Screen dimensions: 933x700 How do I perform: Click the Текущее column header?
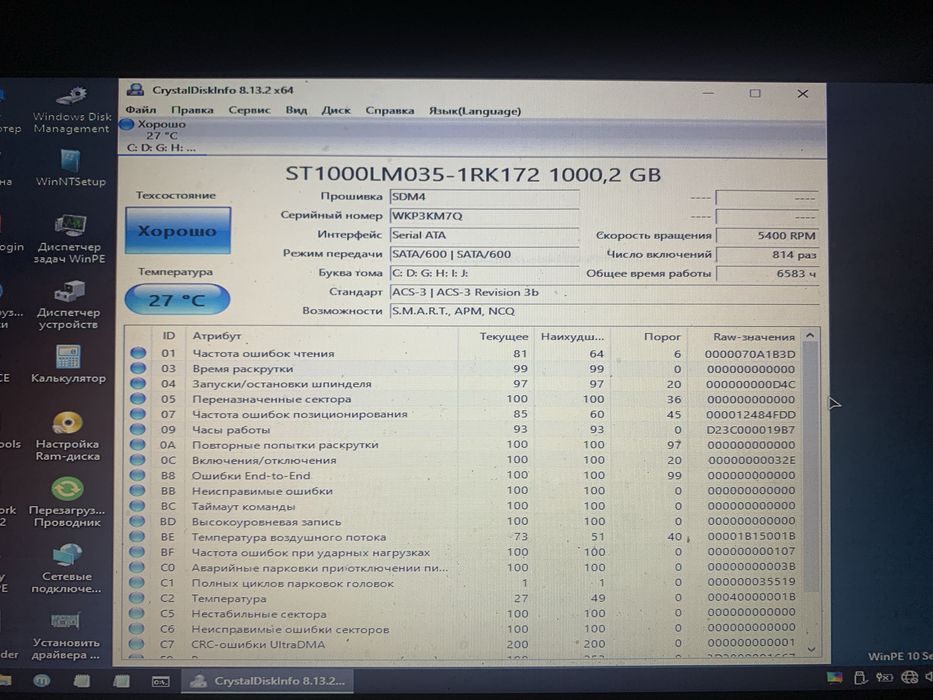(x=503, y=336)
